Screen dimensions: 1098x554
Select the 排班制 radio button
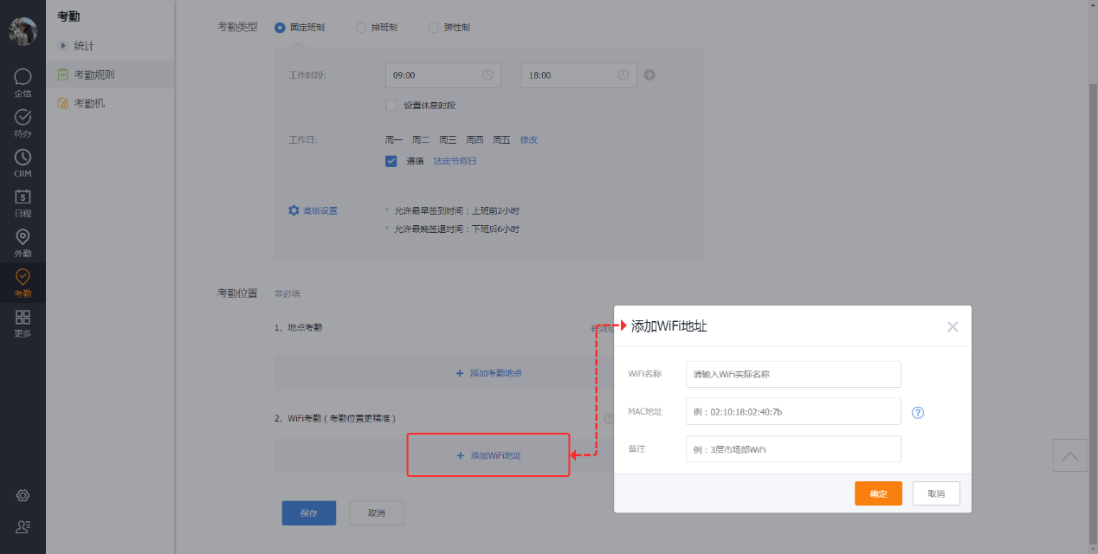click(x=361, y=27)
